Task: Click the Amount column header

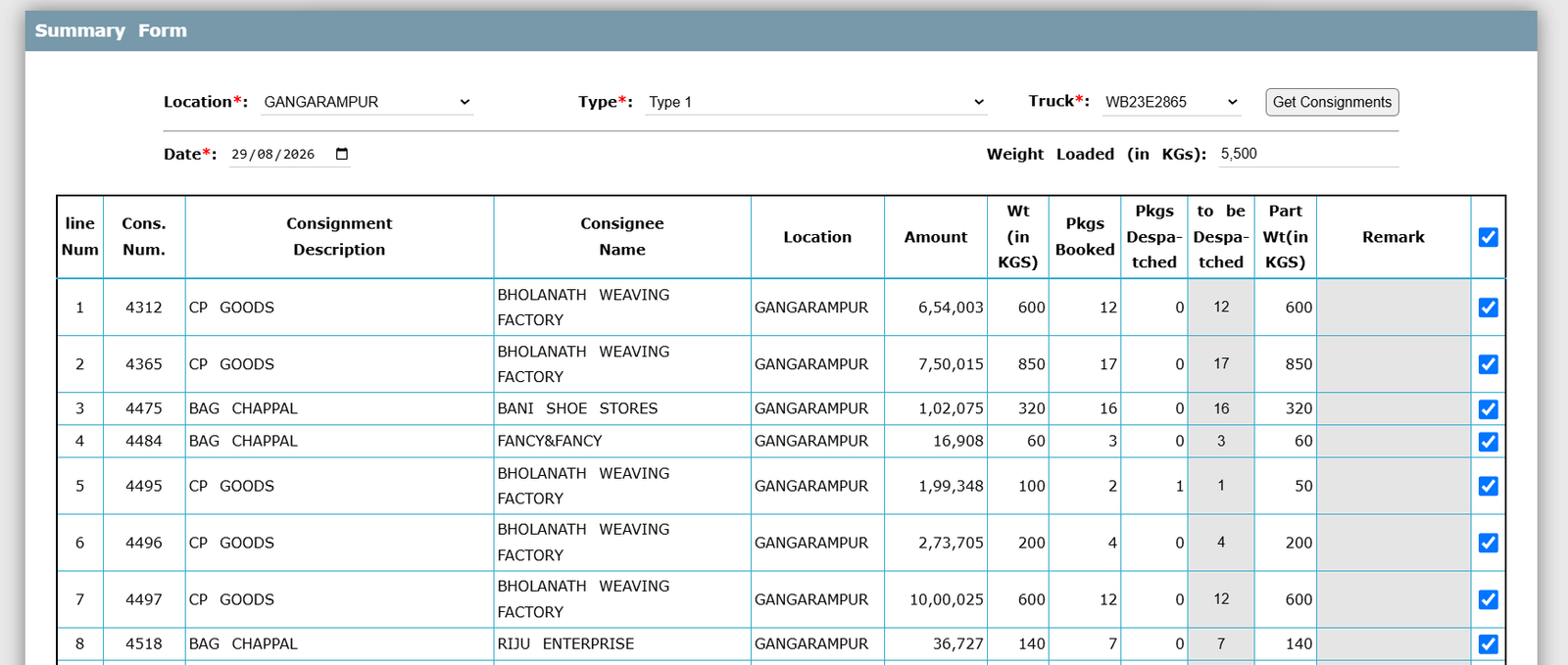Action: coord(936,237)
